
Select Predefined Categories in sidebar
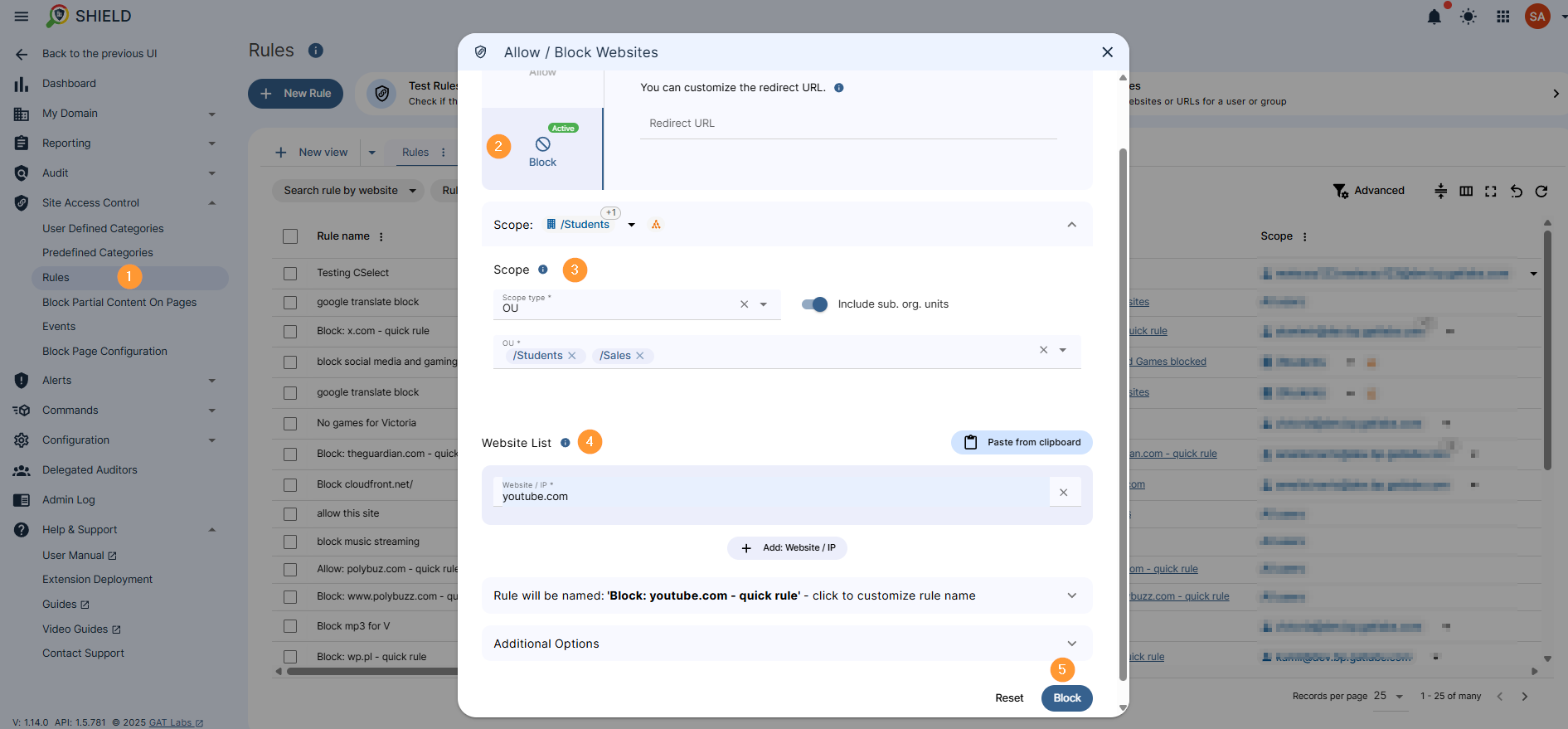click(x=98, y=253)
